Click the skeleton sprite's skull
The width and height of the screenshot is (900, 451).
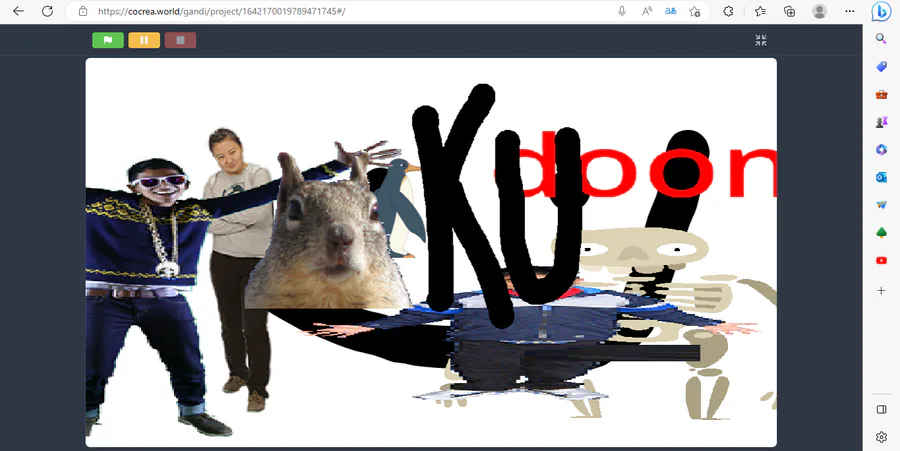631,250
